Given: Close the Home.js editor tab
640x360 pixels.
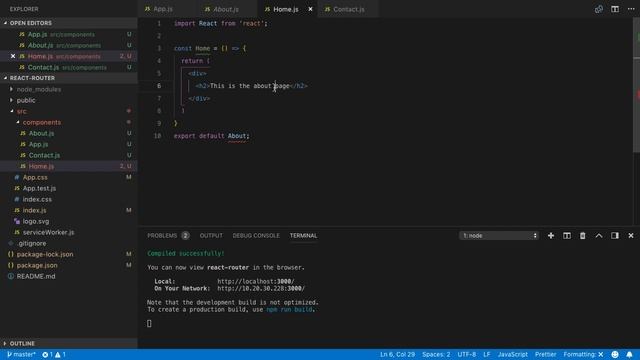Looking at the screenshot, I should click(310, 9).
